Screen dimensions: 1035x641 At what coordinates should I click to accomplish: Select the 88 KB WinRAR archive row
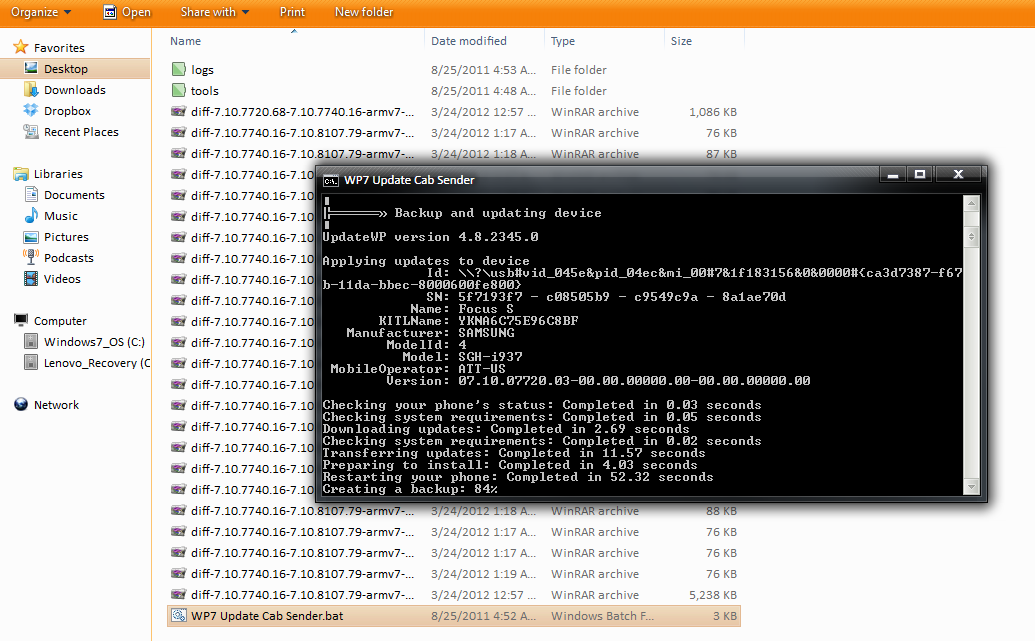click(453, 511)
